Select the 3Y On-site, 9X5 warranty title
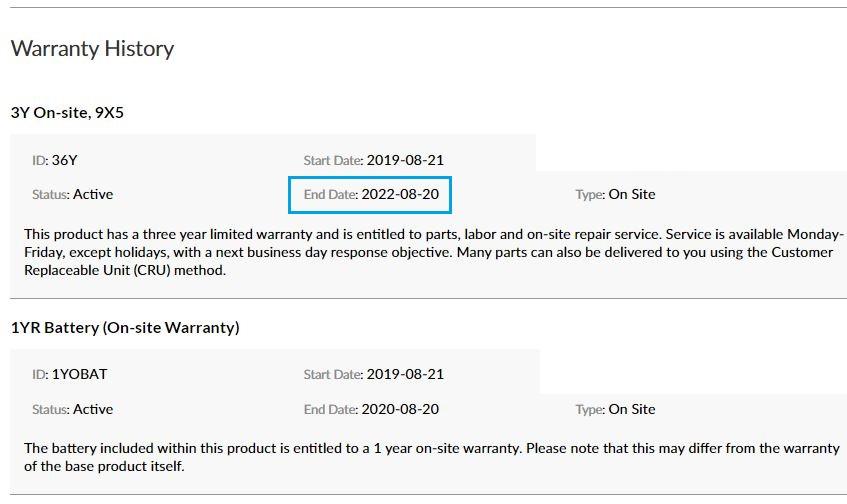The width and height of the screenshot is (847, 504). tap(68, 112)
